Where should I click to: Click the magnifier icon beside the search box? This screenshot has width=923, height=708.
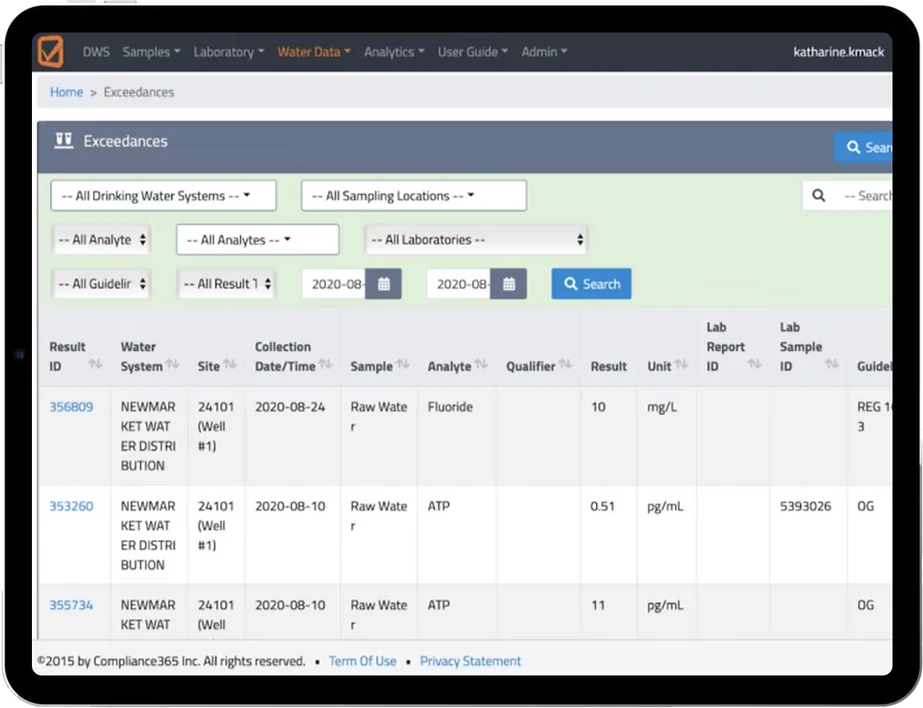click(818, 195)
